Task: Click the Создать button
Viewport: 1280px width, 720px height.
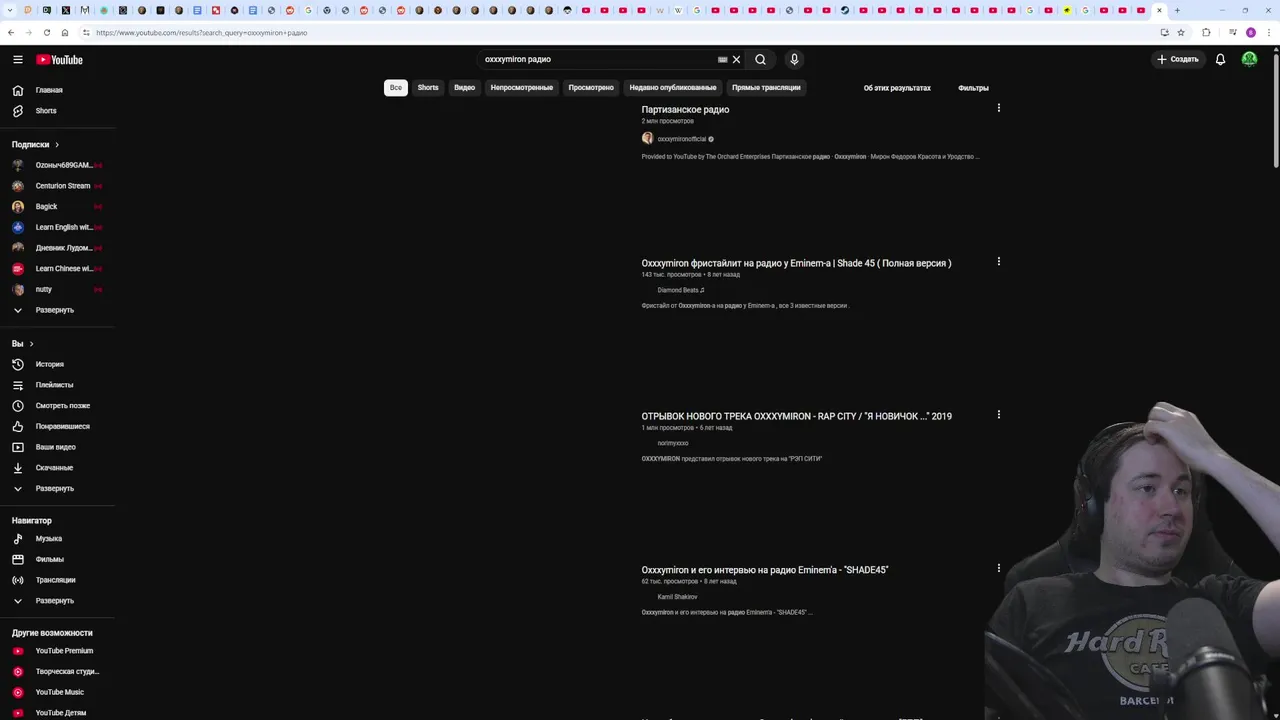Action: coord(1177,59)
